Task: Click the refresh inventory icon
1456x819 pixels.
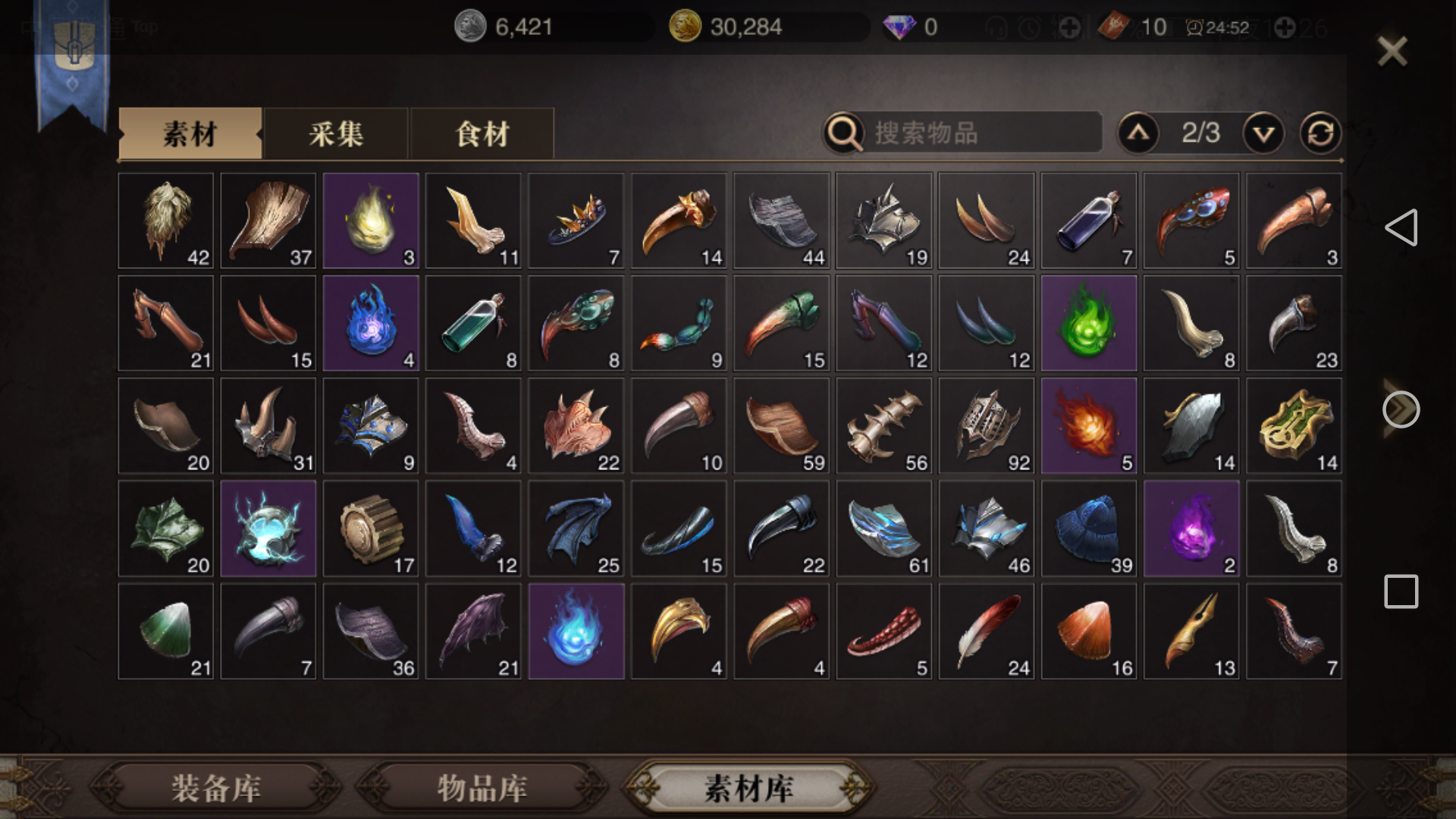Action: [1320, 133]
